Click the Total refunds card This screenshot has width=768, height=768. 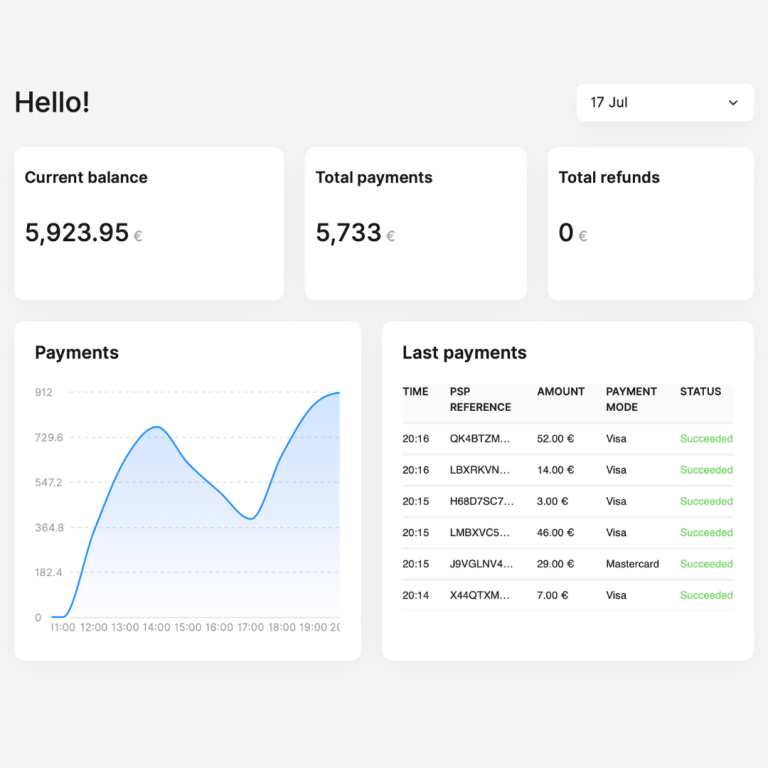[x=650, y=223]
